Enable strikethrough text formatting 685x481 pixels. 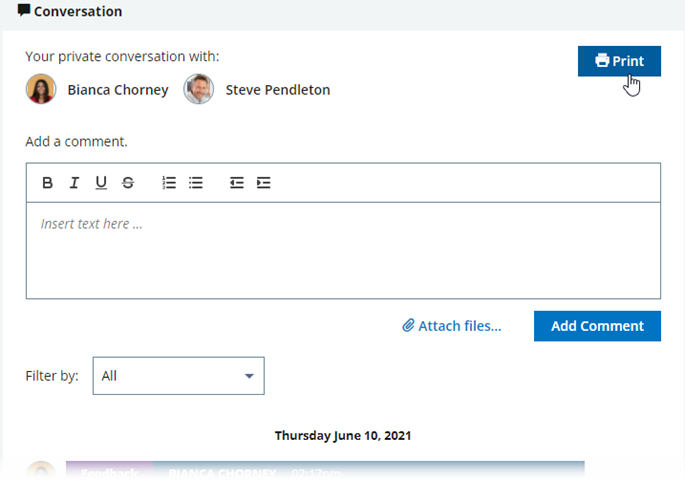tap(128, 183)
